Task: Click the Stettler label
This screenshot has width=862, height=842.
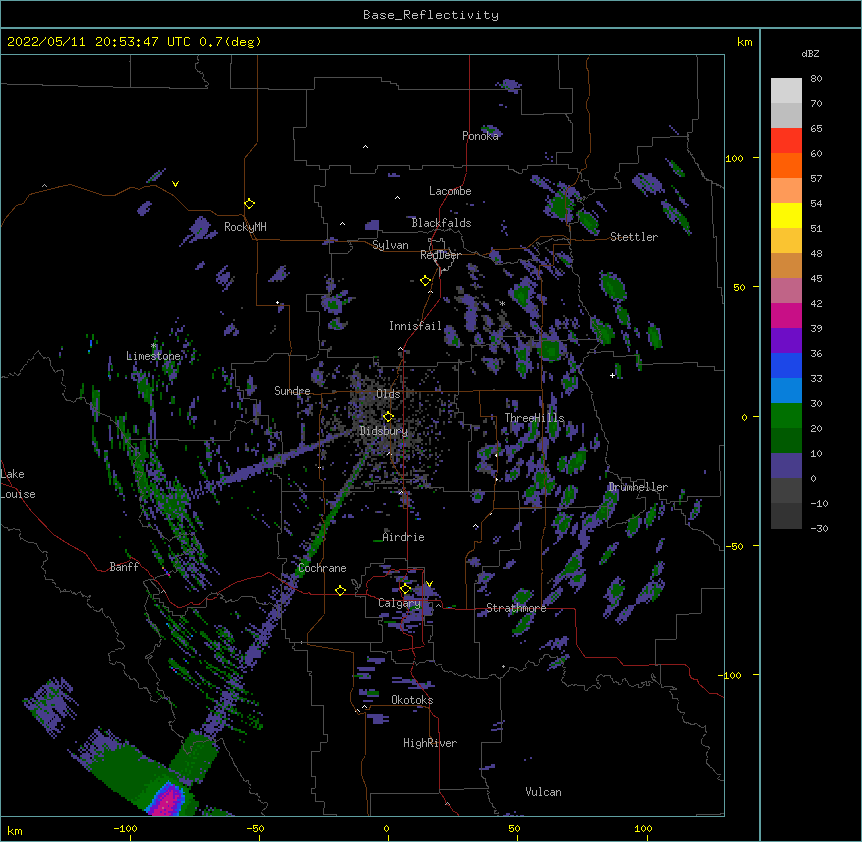Action: (634, 237)
